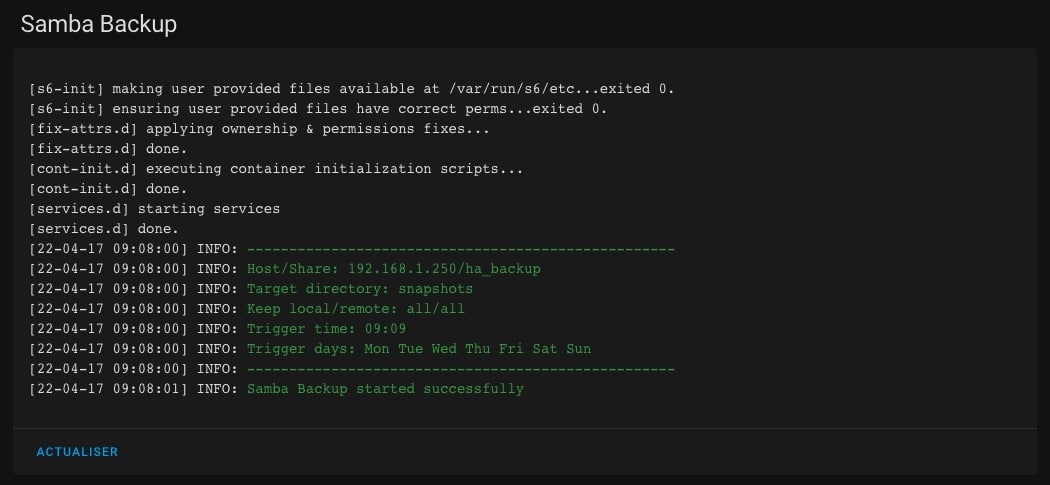Select the '[fix-attrs.d] done.' log line
The width and height of the screenshot is (1050, 485).
point(108,149)
